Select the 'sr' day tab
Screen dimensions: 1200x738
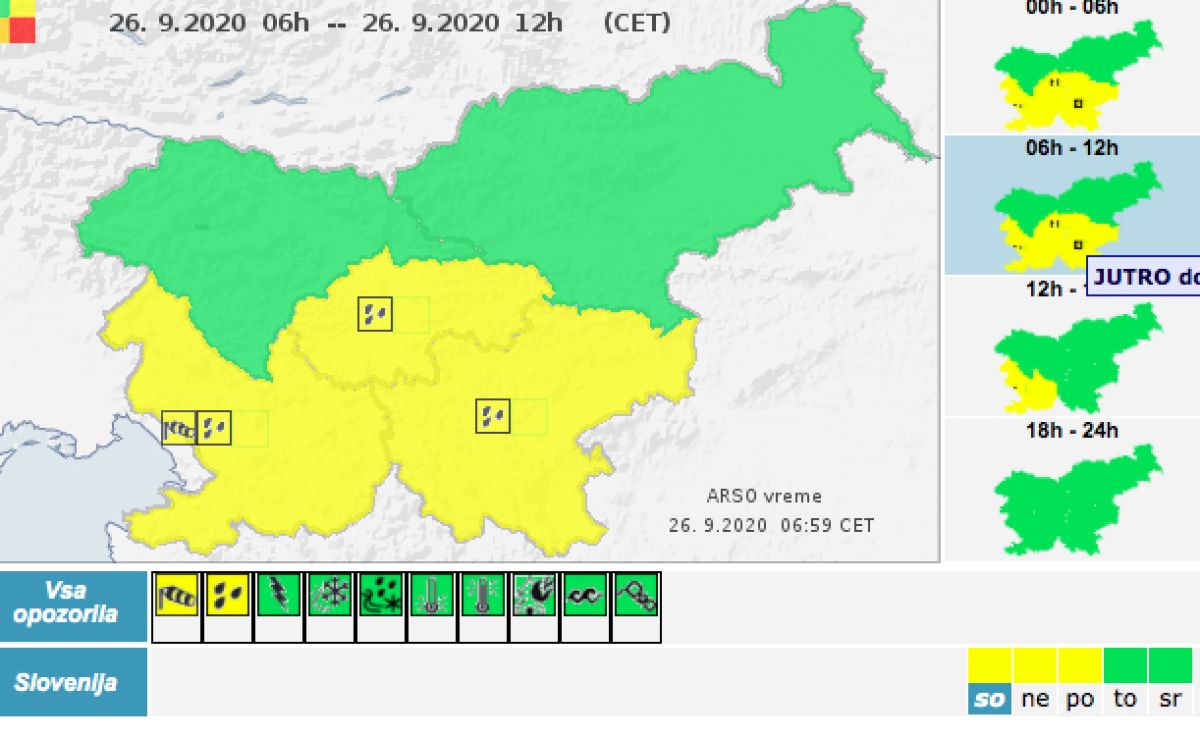pyautogui.click(x=1170, y=700)
